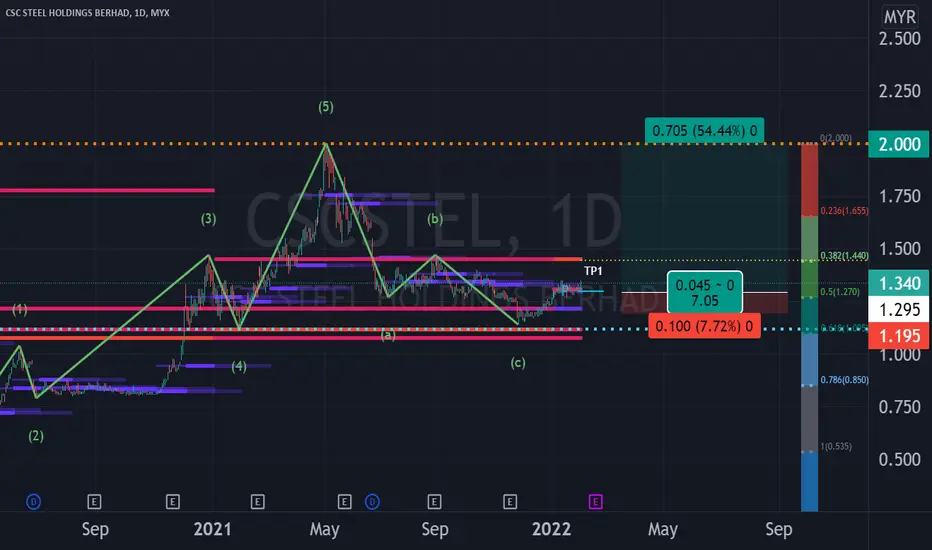The height and width of the screenshot is (550, 932).
Task: Click the white 1.295 price label on axis
Action: pos(899,309)
